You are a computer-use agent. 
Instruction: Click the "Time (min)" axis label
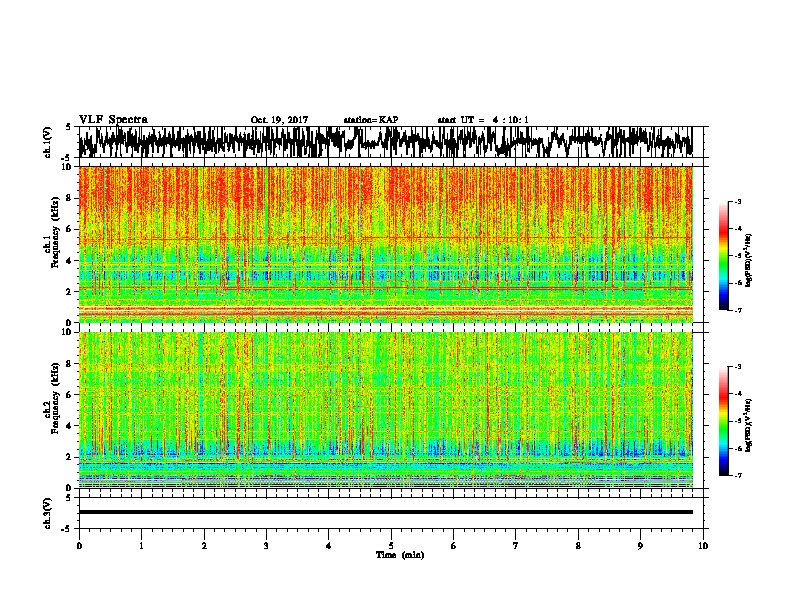click(x=400, y=555)
